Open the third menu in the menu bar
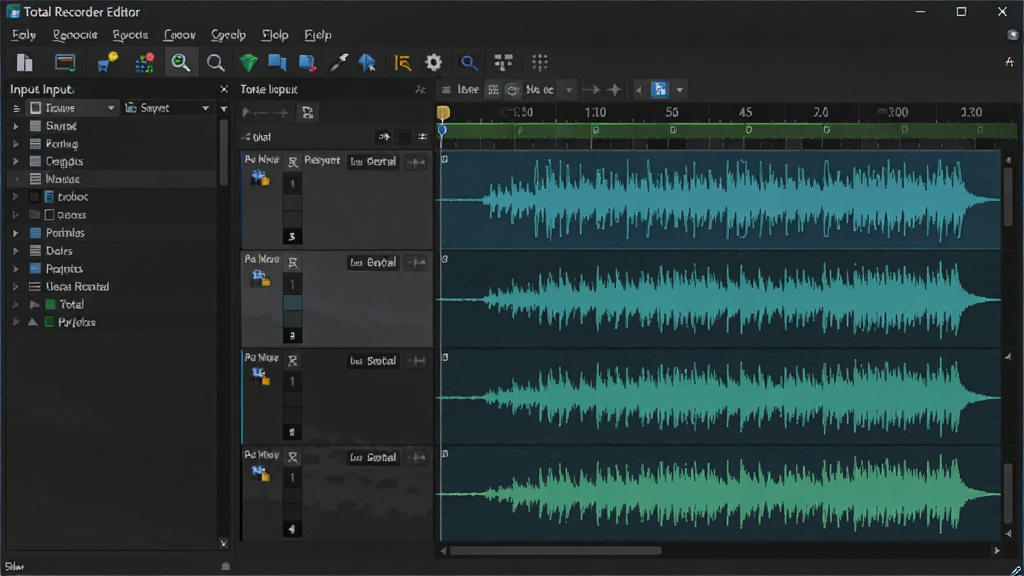Screen dimensions: 1024x576 130,35
